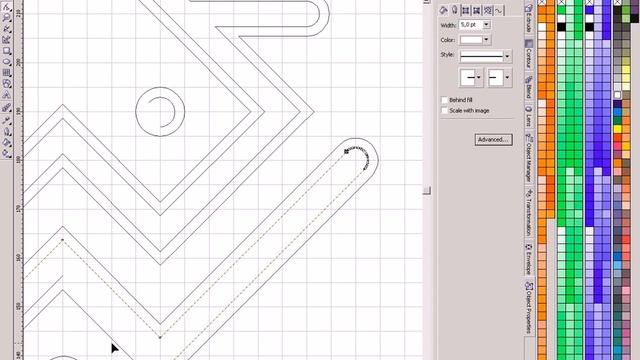Open the Fill tool flyout
This screenshot has width=640, height=360.
[7, 143]
